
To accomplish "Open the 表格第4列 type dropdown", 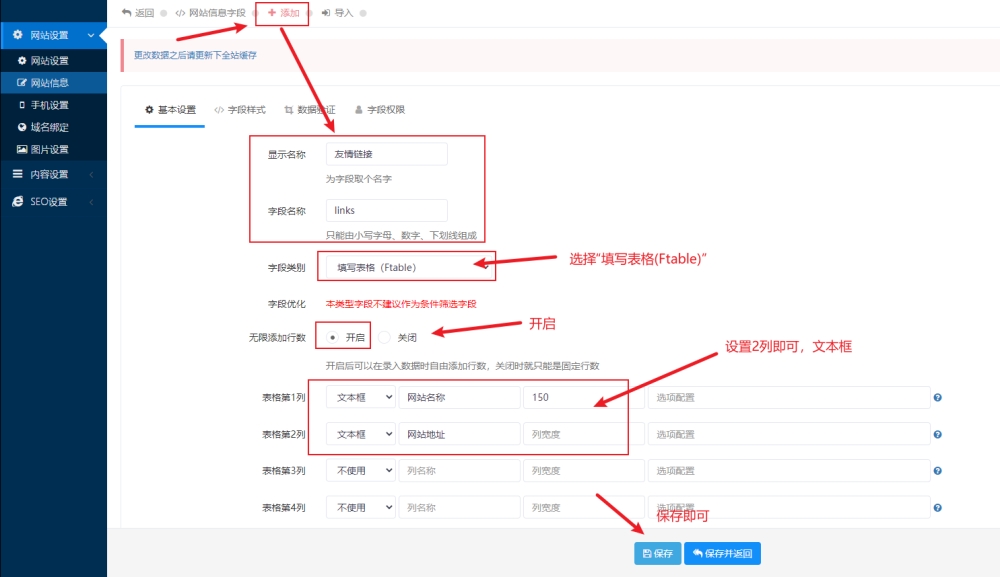I will pos(361,508).
